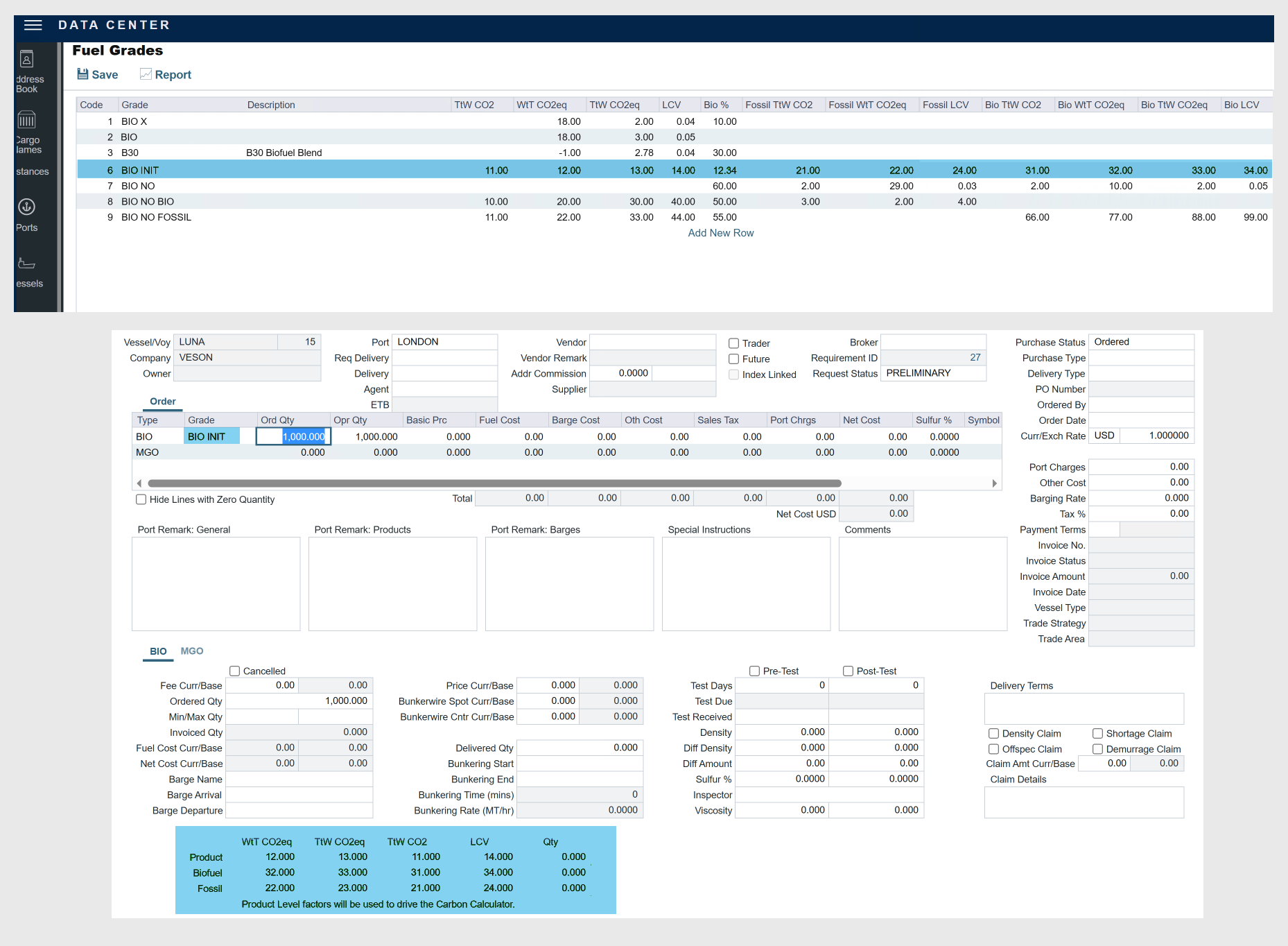Toggle Hide Lines with Zero Quantity
1288x946 pixels.
[x=141, y=499]
